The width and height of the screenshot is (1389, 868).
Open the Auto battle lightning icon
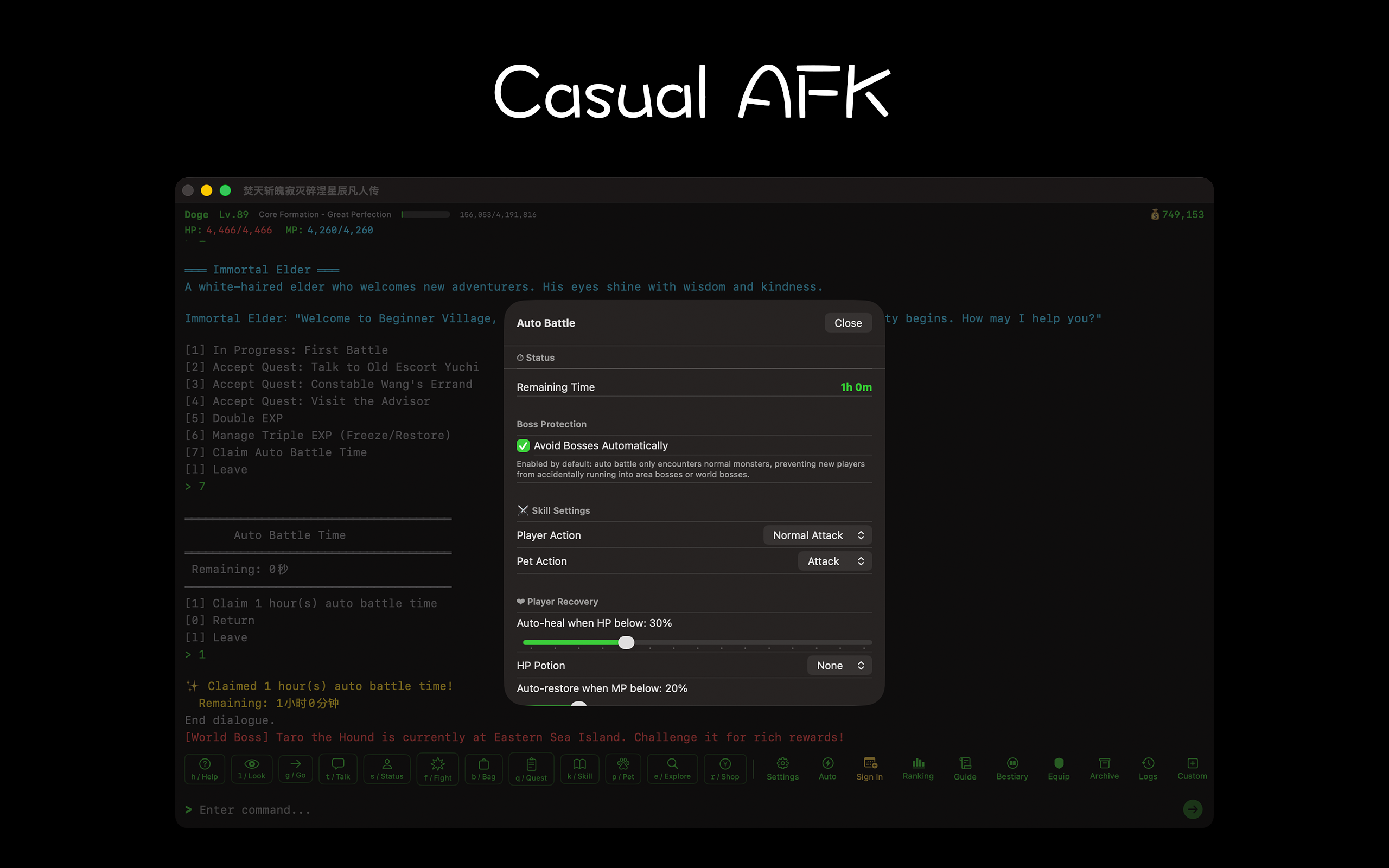[827, 769]
